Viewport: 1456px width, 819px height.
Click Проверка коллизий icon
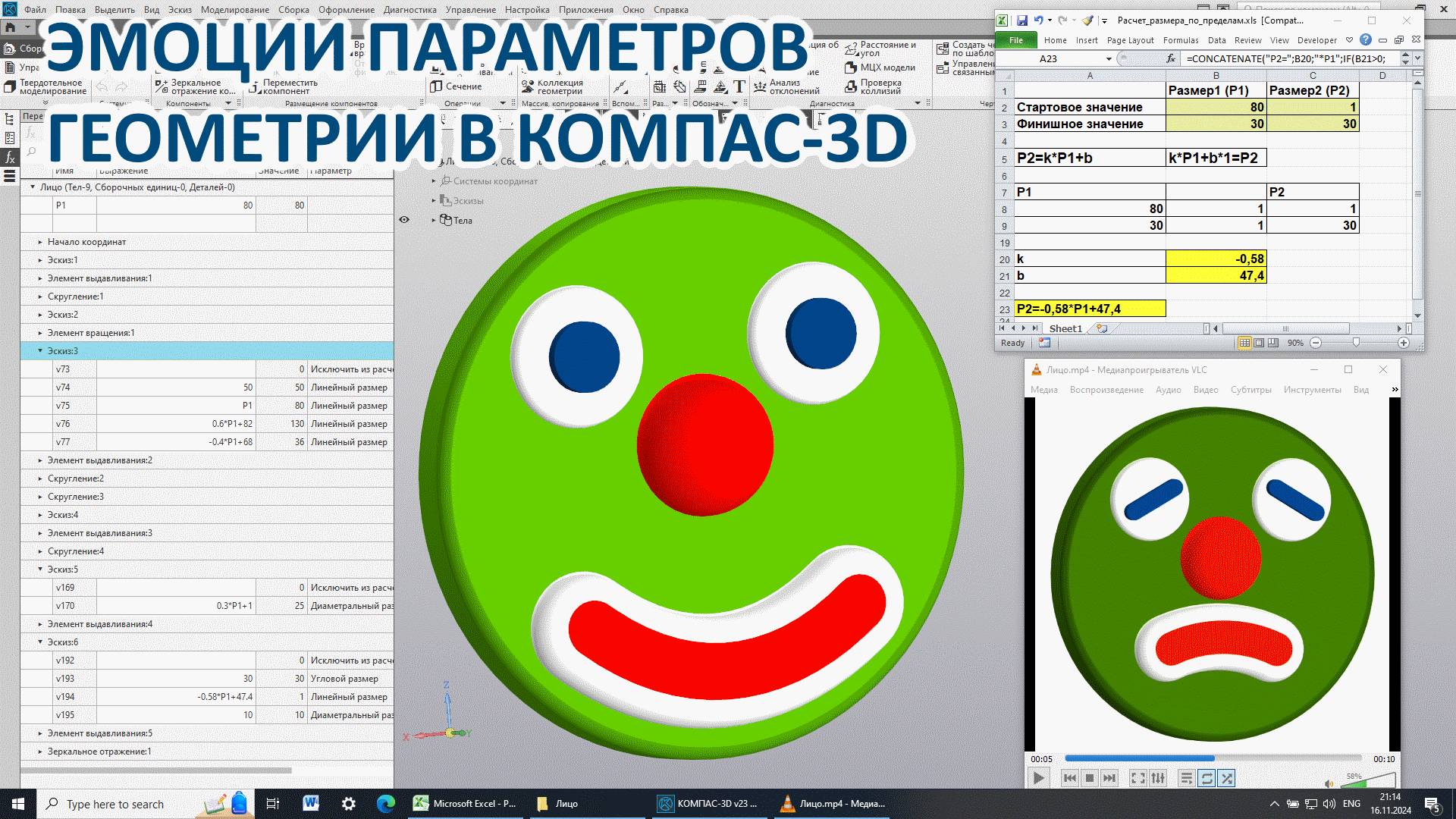pyautogui.click(x=851, y=87)
